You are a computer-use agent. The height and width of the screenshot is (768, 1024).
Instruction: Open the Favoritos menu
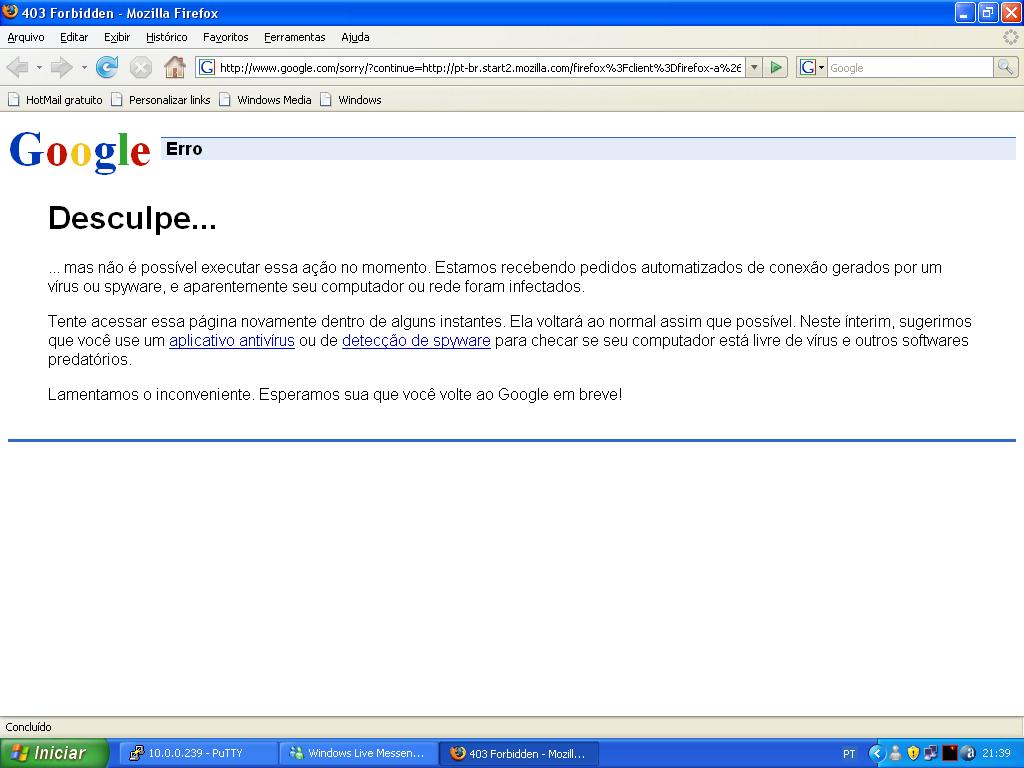coord(225,37)
